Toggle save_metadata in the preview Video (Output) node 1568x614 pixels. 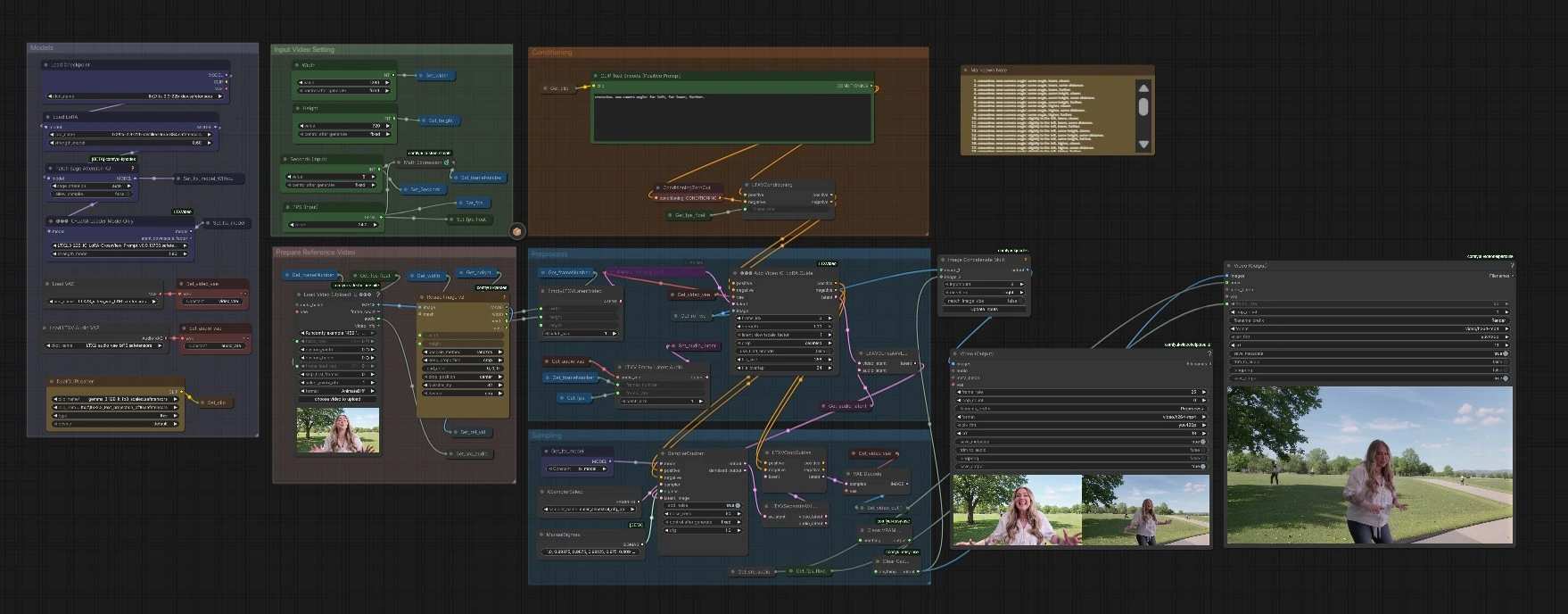(x=1082, y=441)
